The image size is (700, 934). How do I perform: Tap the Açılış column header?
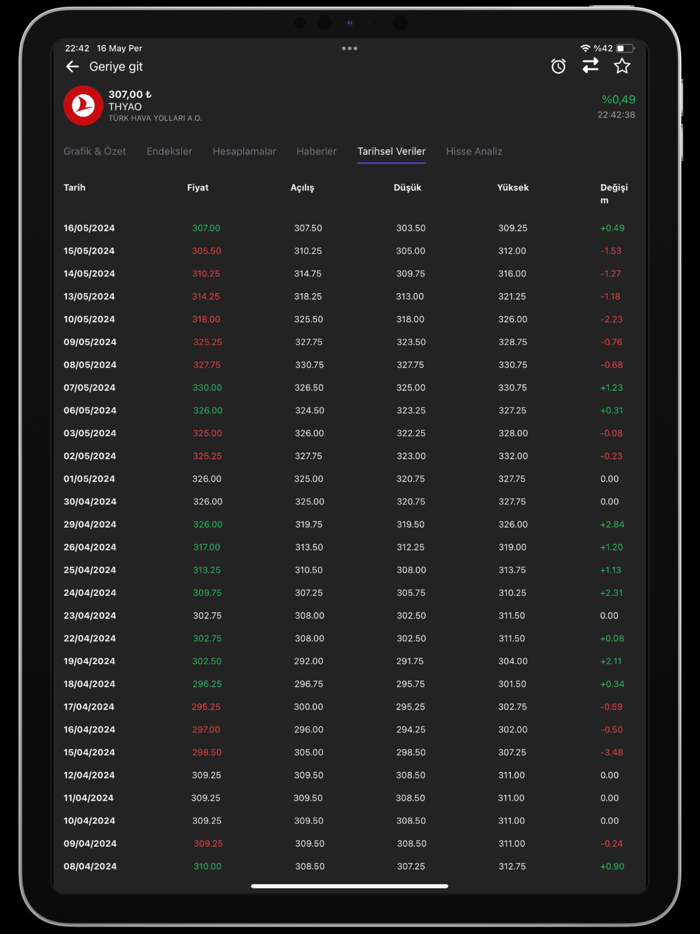tap(302, 188)
